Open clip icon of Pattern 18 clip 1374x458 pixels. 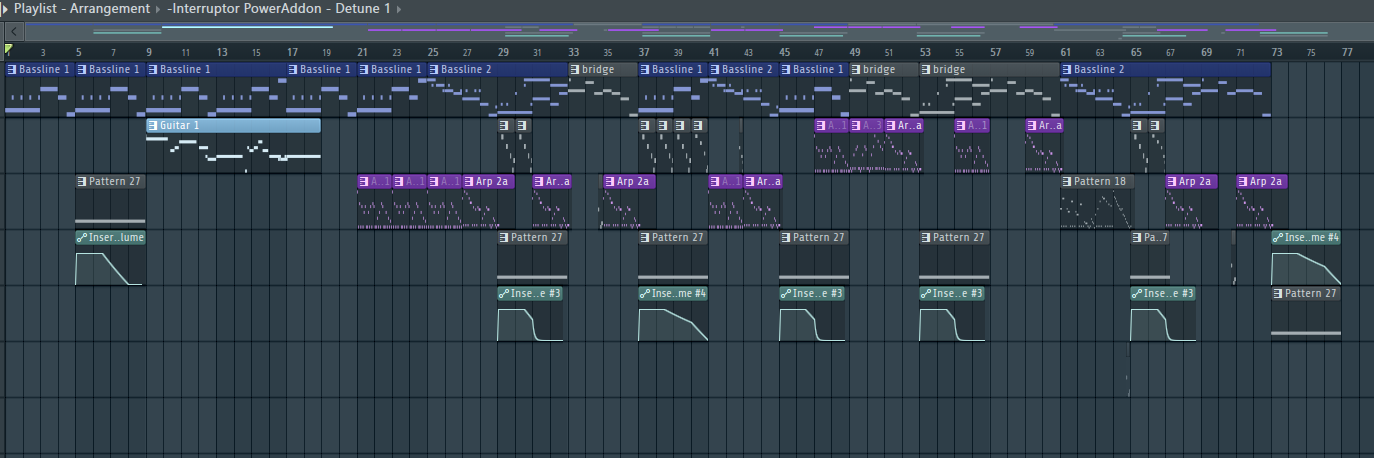[x=1068, y=182]
